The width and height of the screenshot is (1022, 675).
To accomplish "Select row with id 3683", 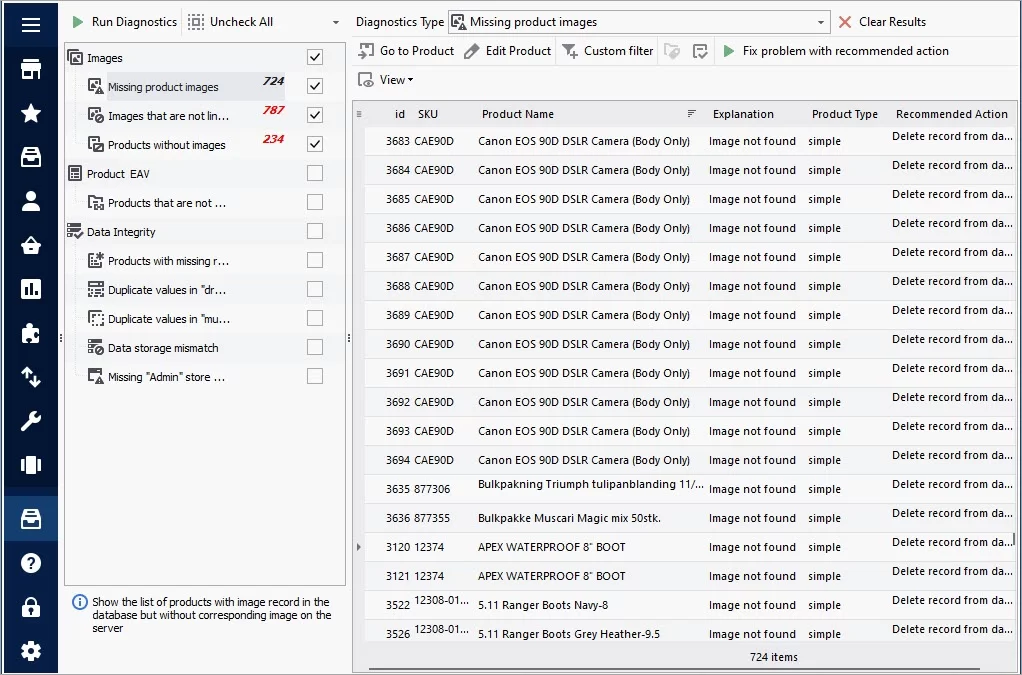I will click(690, 141).
